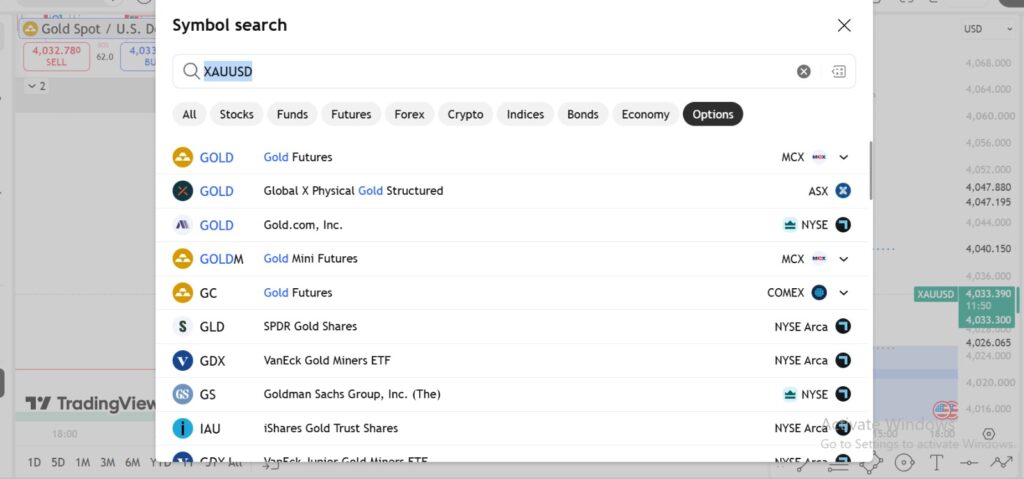This screenshot has width=1024, height=479.
Task: Select the All filter tab
Action: pyautogui.click(x=189, y=114)
